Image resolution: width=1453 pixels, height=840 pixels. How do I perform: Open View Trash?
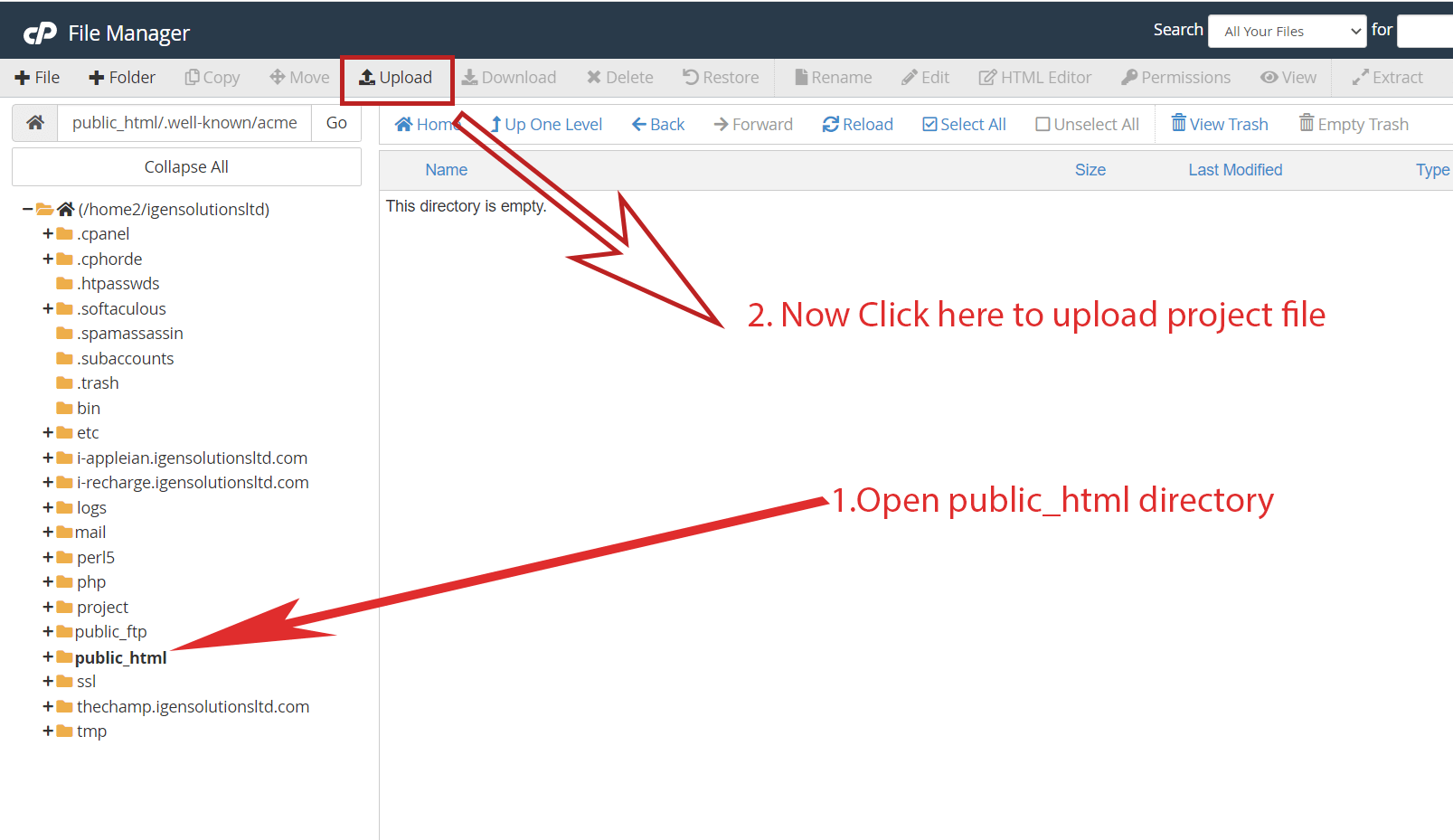coord(1219,125)
